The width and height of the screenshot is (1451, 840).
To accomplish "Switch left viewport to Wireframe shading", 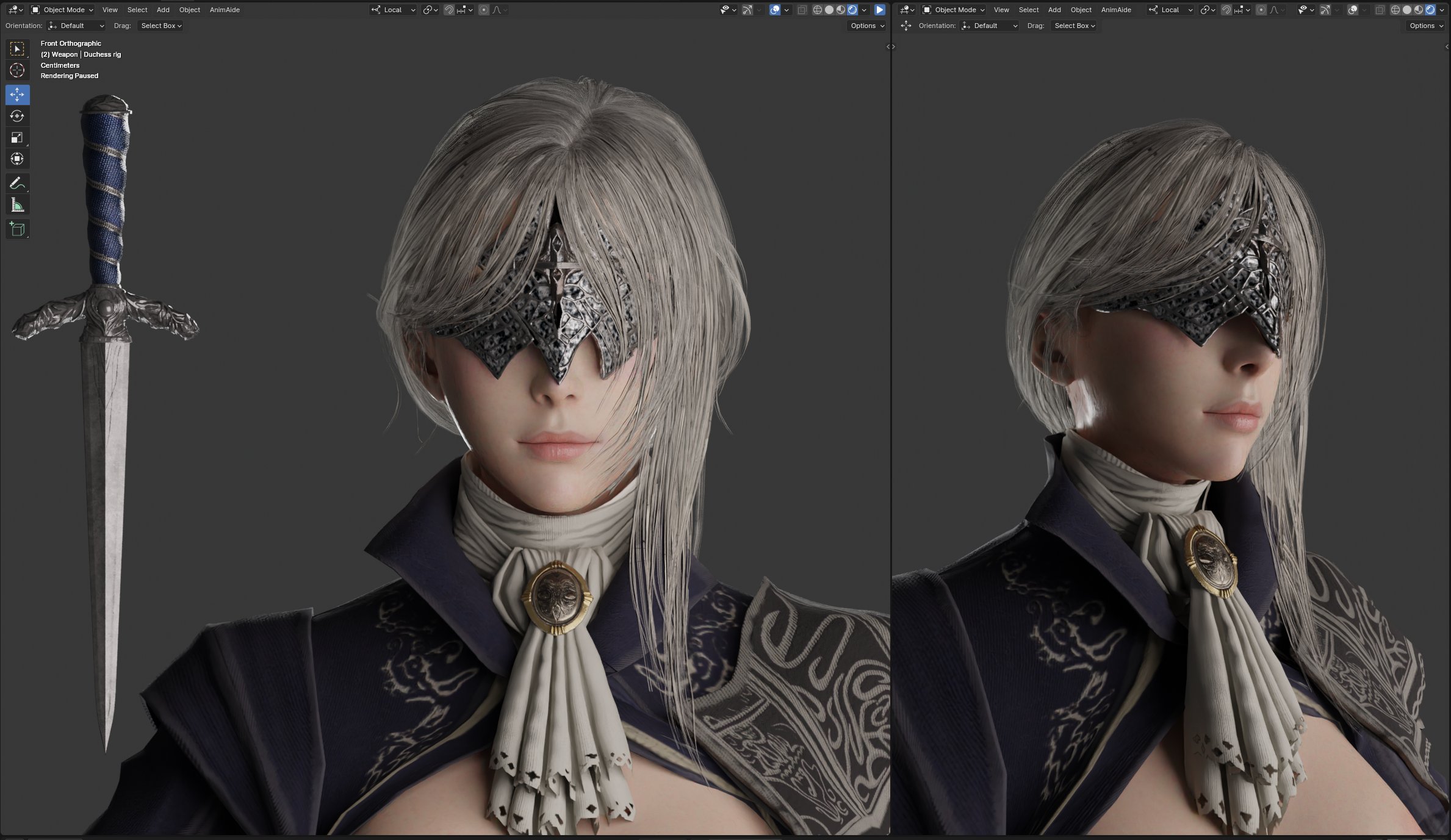I will [x=818, y=10].
